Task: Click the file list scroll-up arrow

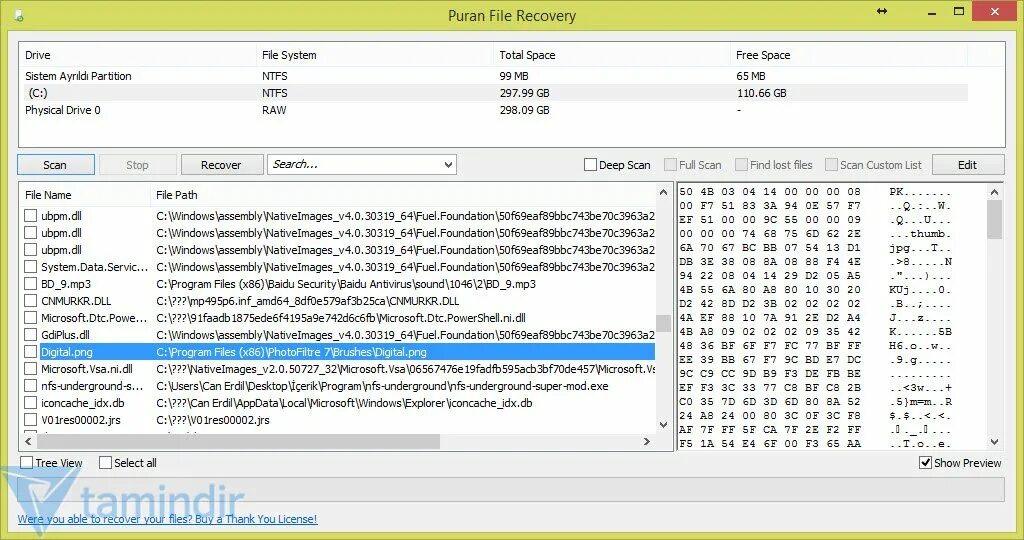Action: (x=664, y=192)
